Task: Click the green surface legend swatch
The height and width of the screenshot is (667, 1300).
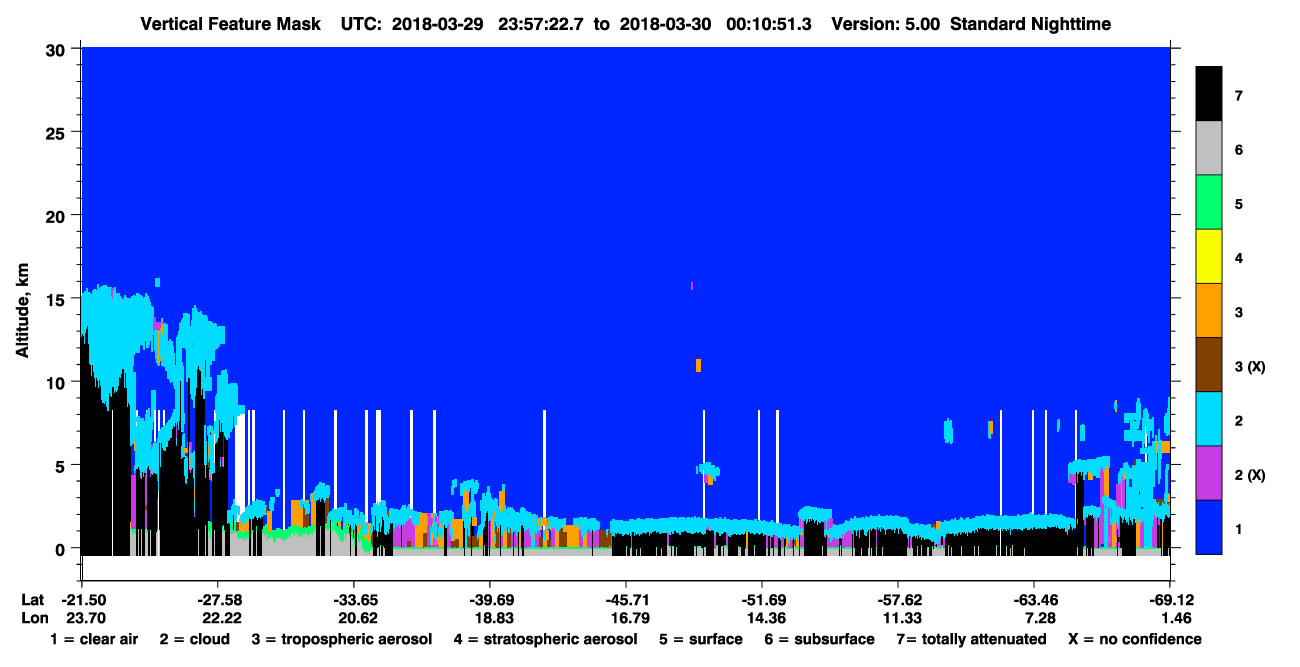Action: pyautogui.click(x=1209, y=203)
